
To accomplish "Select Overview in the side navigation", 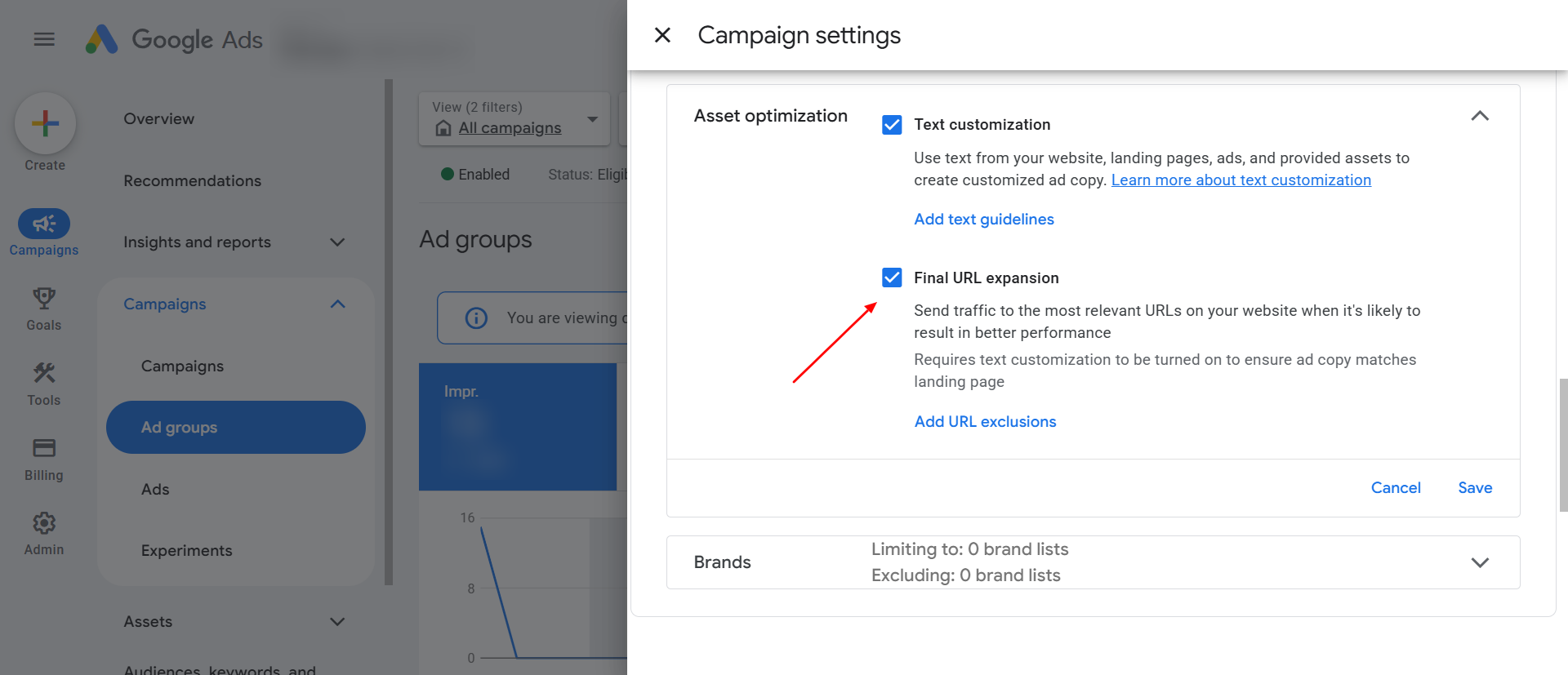I will click(159, 119).
